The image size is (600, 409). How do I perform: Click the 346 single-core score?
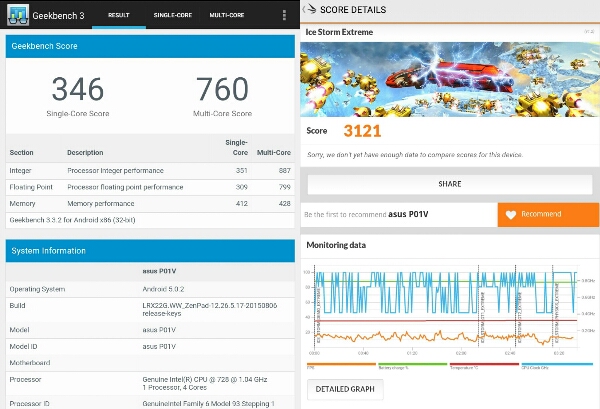pos(78,89)
